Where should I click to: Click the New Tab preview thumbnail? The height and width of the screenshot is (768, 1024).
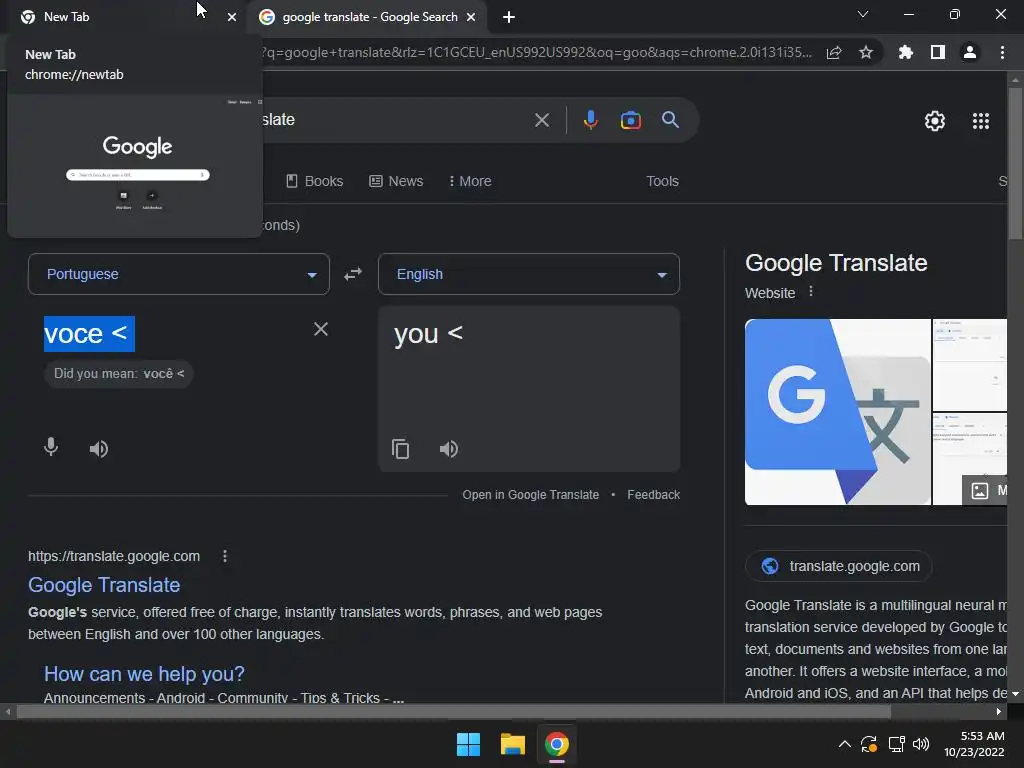point(135,165)
